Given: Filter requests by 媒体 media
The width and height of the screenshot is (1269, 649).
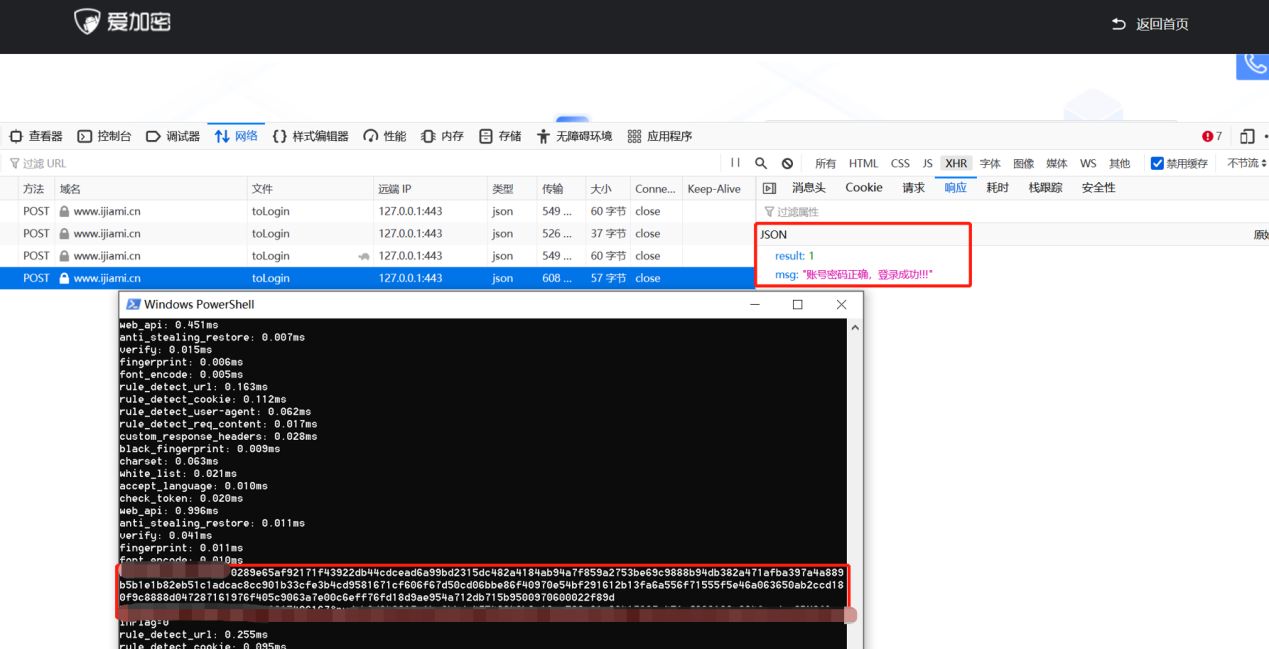Looking at the screenshot, I should pos(1056,163).
